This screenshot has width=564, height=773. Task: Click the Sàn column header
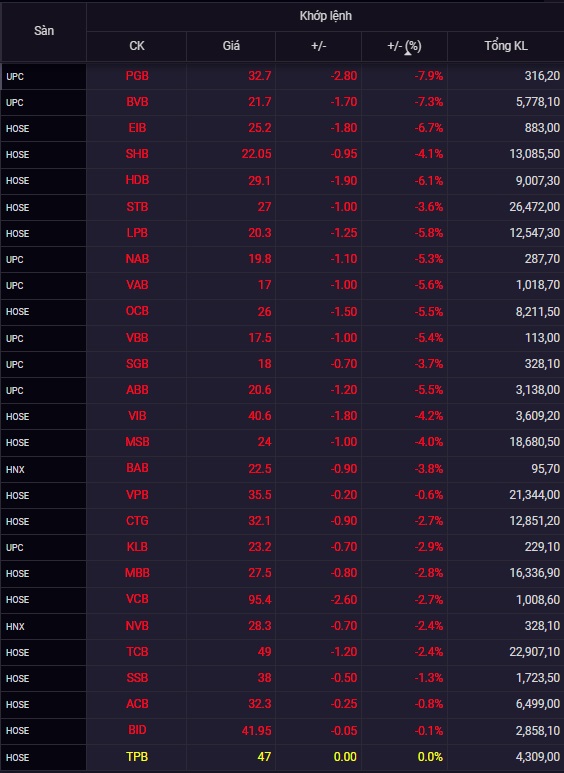coord(44,31)
